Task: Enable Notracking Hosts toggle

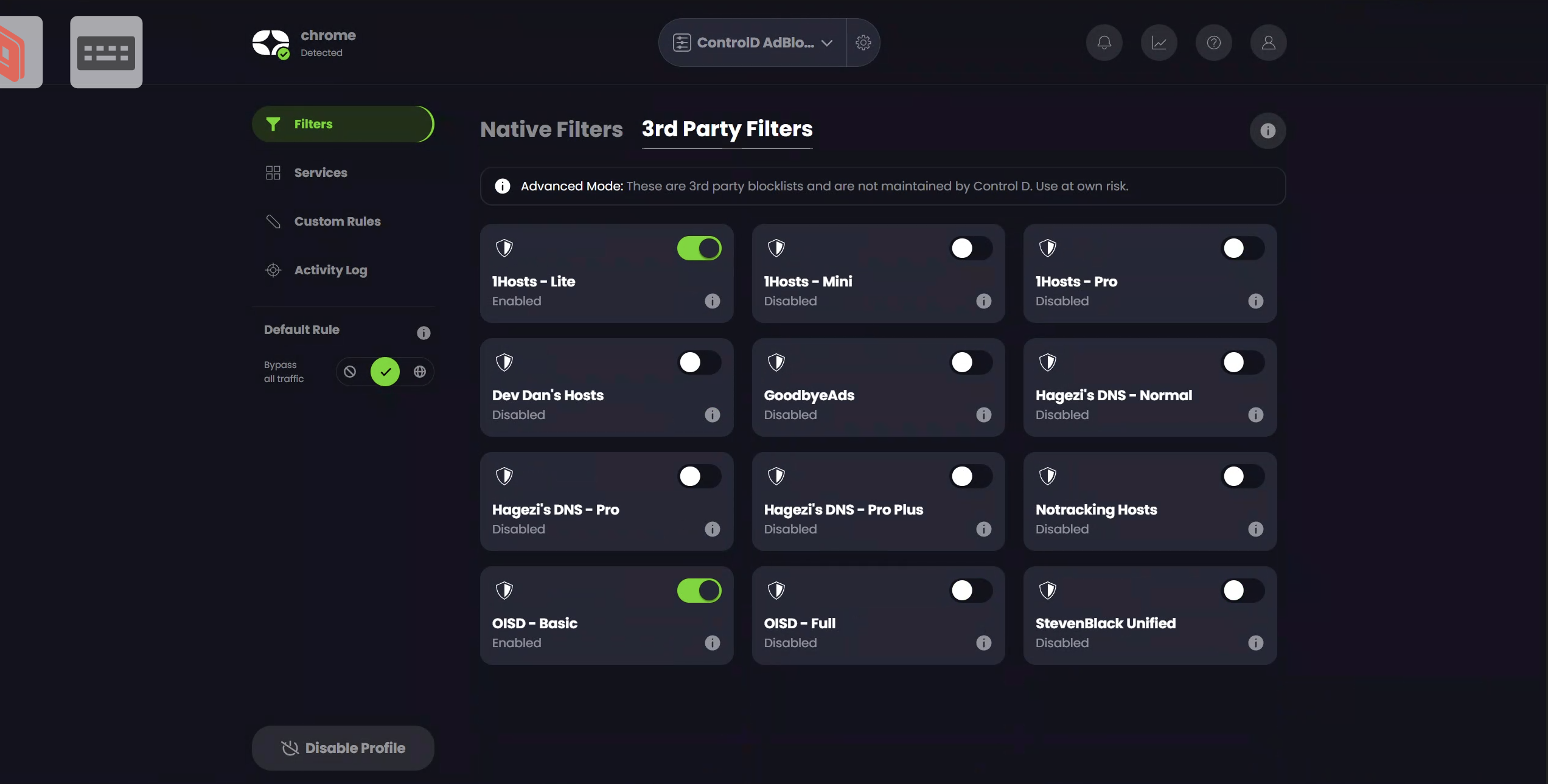Action: point(1243,476)
